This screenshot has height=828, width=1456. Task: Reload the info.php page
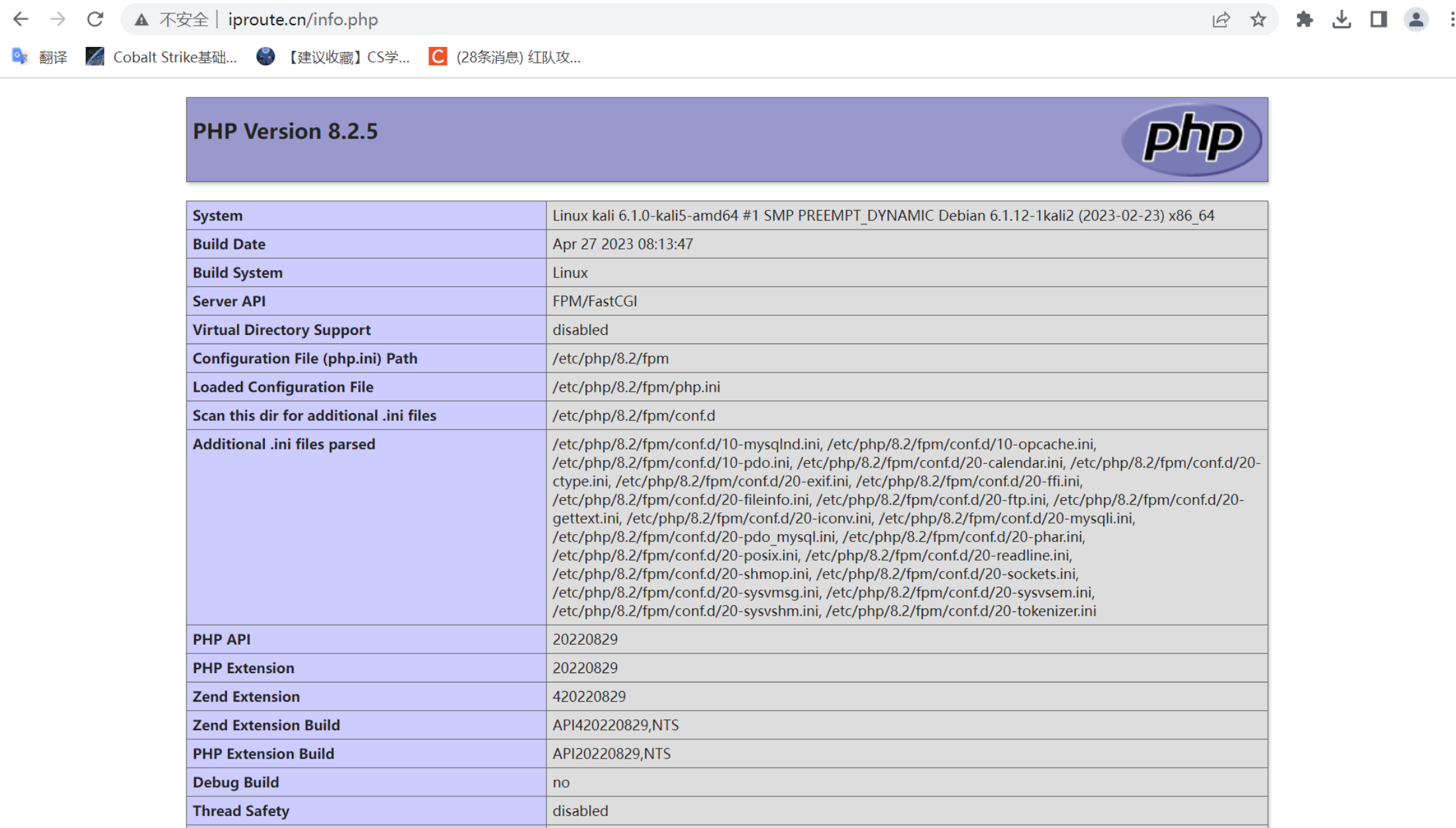(x=95, y=19)
